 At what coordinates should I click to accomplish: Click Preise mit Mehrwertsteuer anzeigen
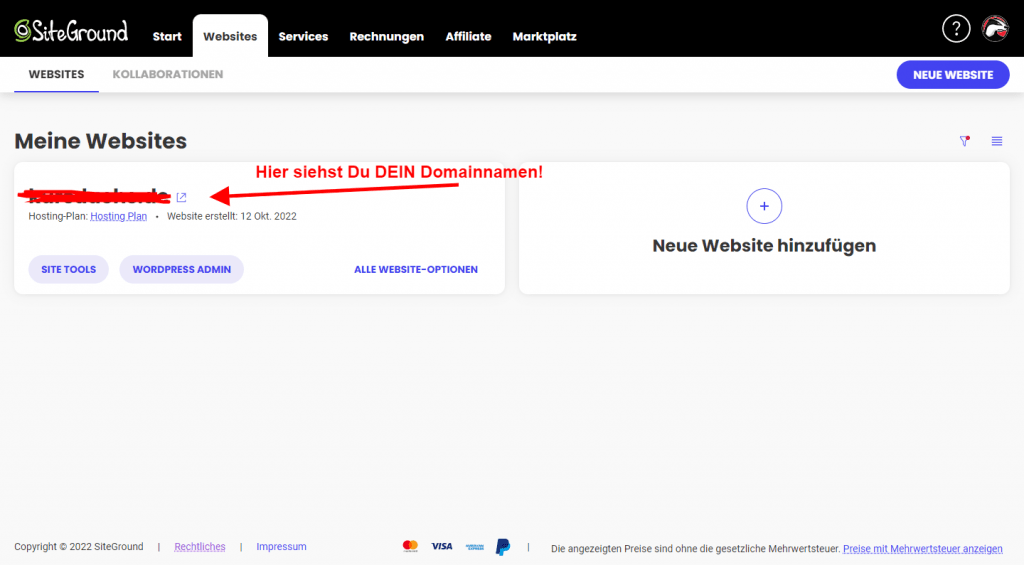coord(923,549)
